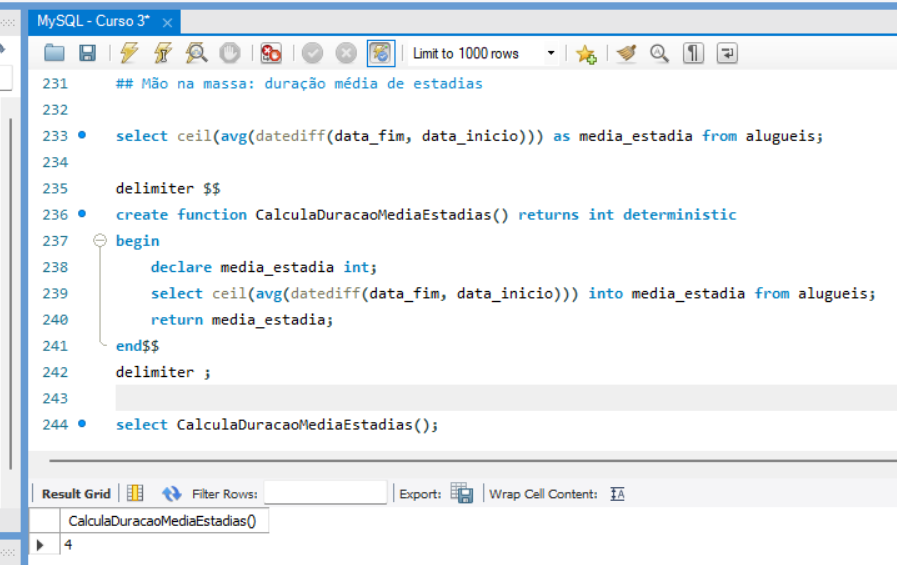The image size is (897, 565).
Task: Toggle the word wrap button in editor toolbar
Action: coord(727,53)
